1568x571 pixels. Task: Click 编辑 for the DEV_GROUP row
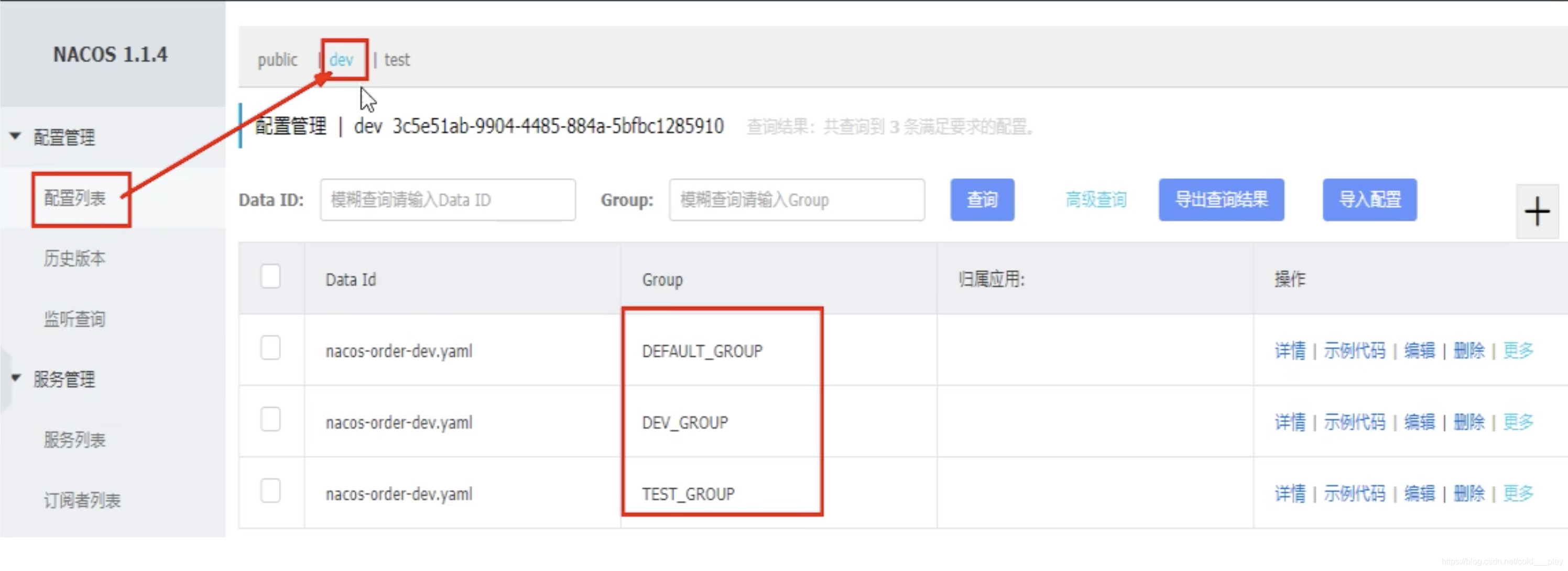point(1420,422)
